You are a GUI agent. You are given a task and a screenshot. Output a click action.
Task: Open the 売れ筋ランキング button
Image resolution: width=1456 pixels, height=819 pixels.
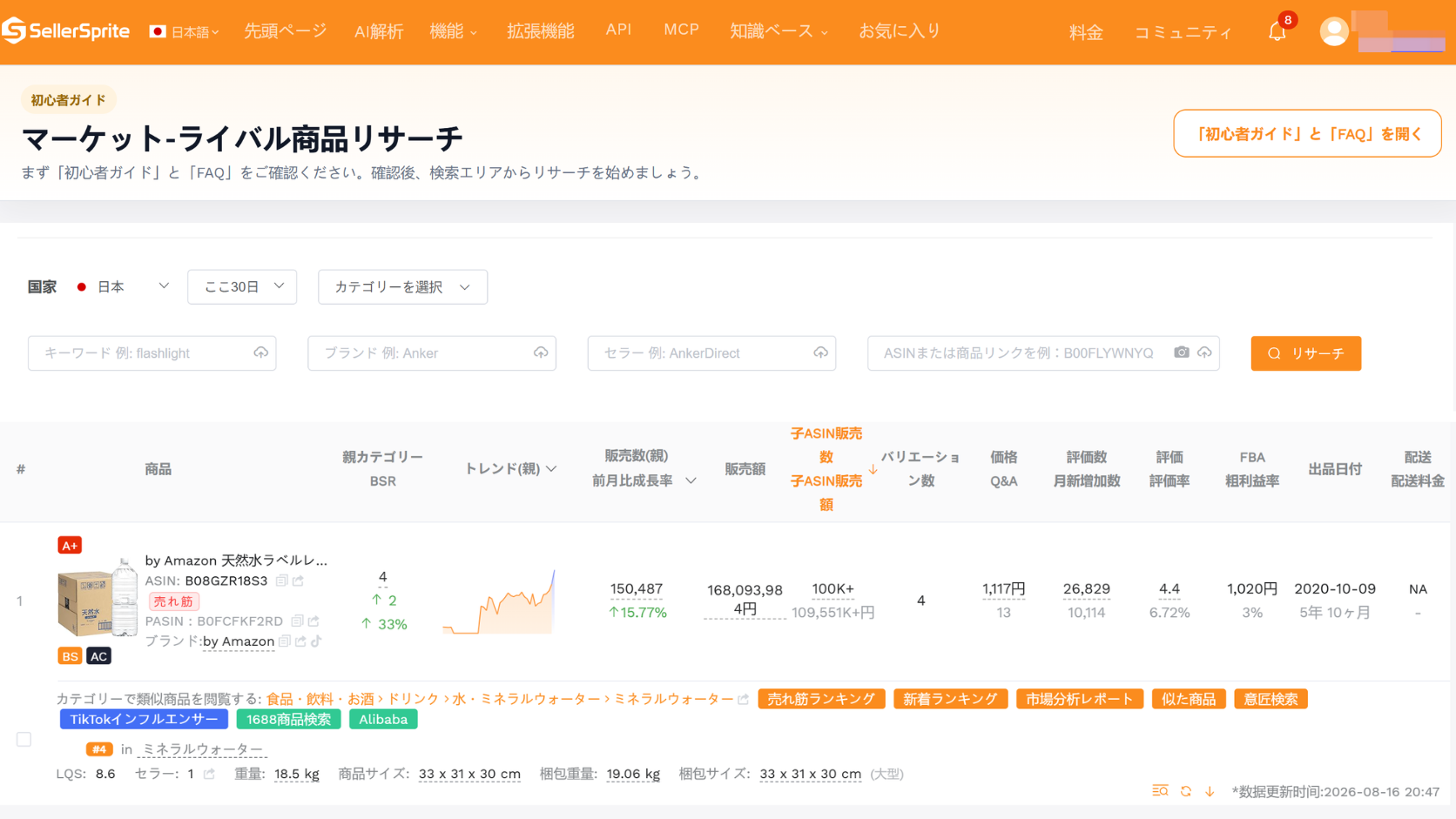point(822,699)
